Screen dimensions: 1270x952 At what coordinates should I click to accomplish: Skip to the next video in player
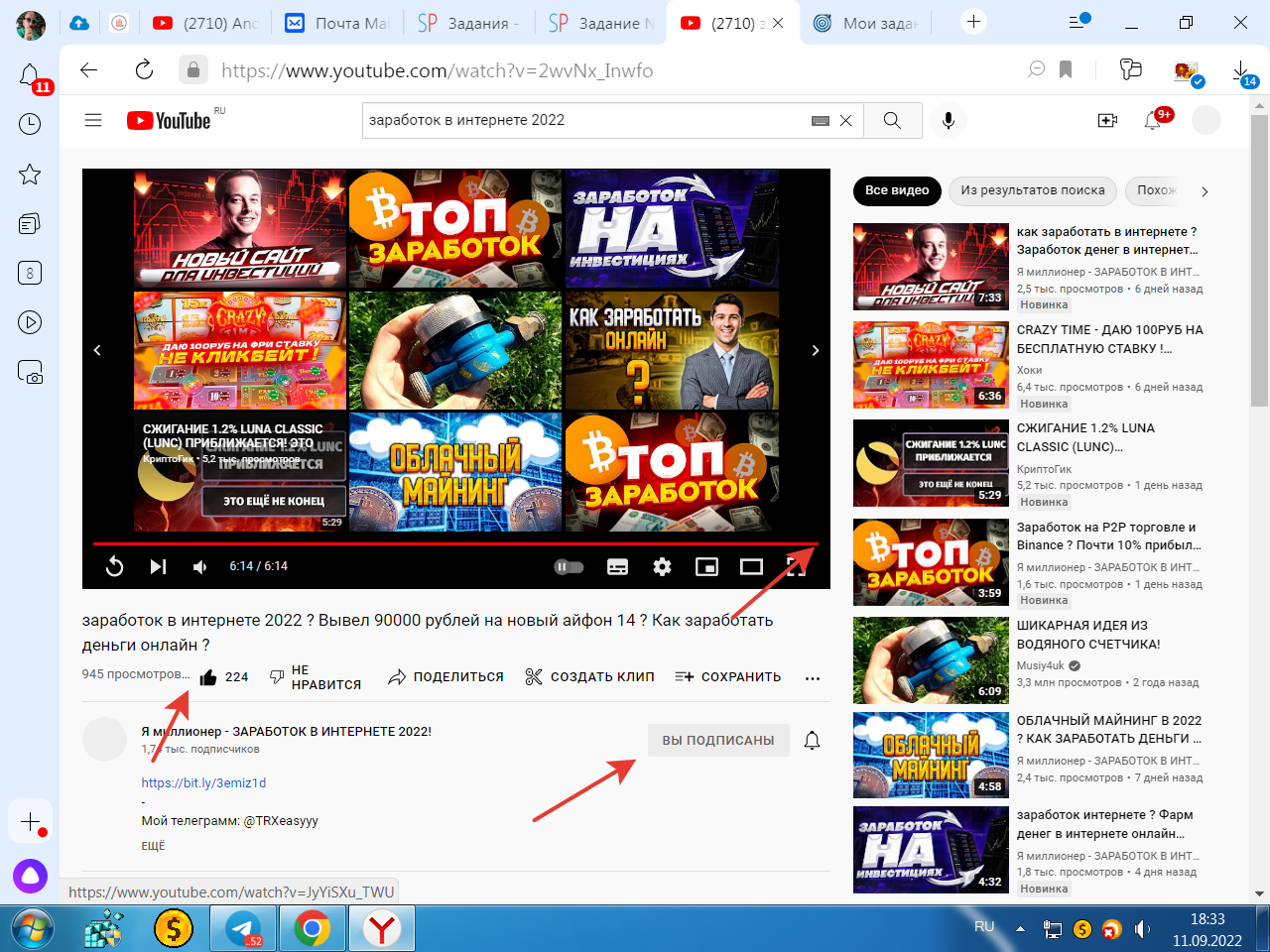coord(158,566)
